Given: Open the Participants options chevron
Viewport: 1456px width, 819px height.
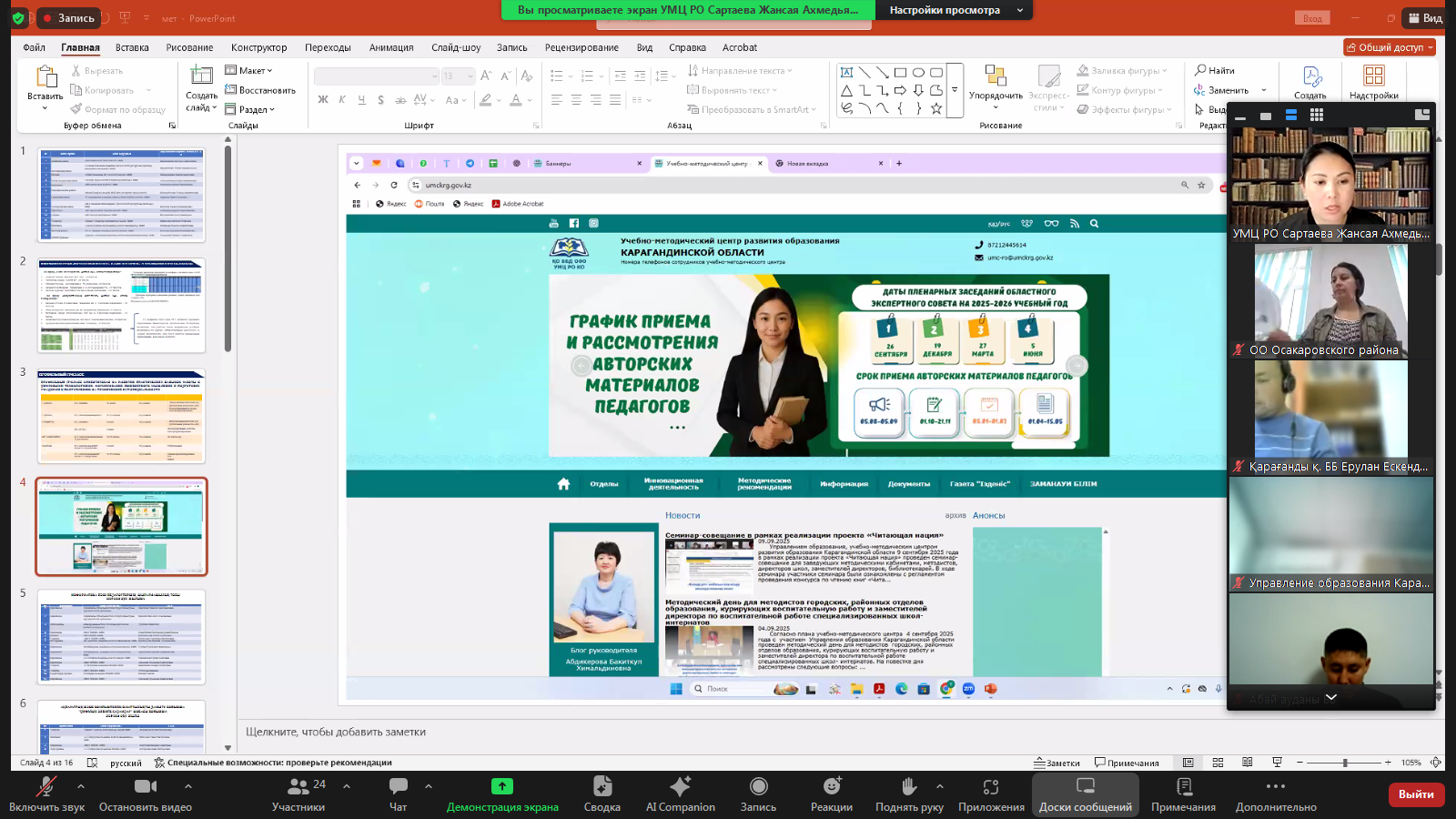Looking at the screenshot, I should [x=347, y=785].
